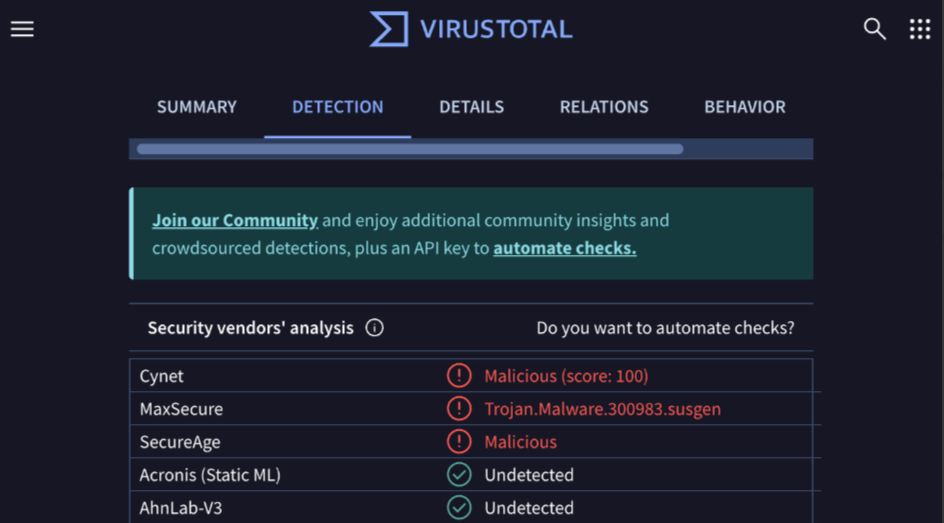Screen dimensions: 944x523
Task: Open the Details tab
Action: click(x=471, y=107)
